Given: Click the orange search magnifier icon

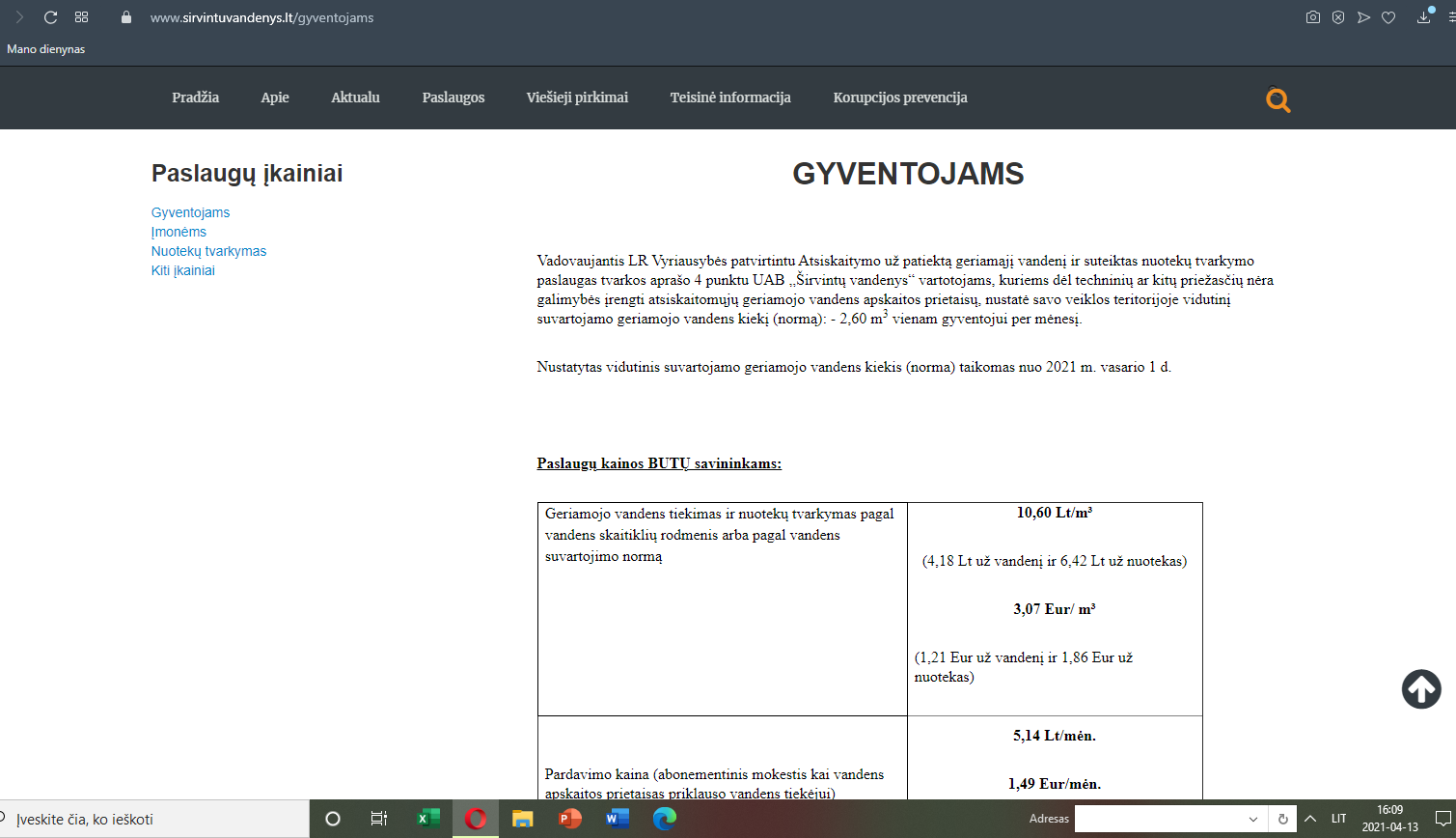Looking at the screenshot, I should 1278,99.
